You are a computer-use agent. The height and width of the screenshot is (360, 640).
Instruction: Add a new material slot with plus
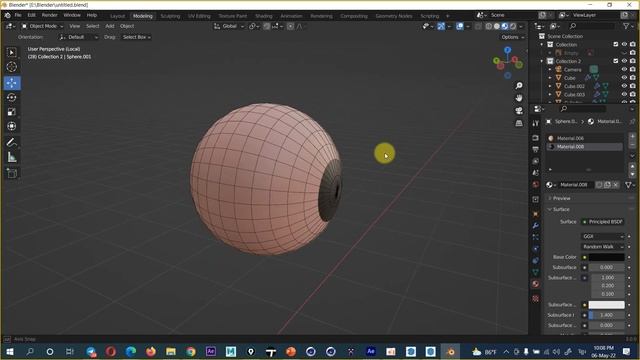tap(632, 136)
